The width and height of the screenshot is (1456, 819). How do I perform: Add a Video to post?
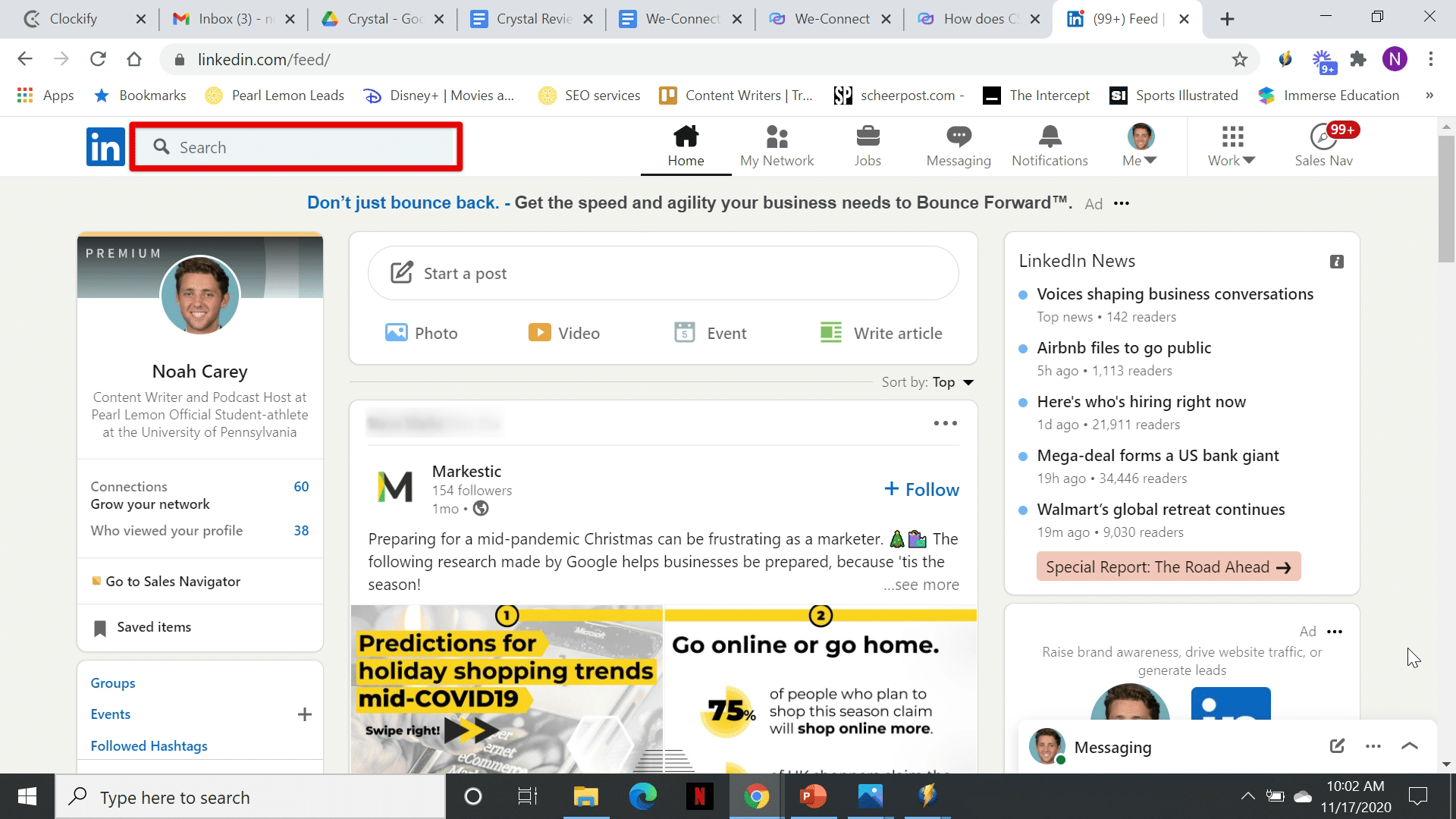563,333
